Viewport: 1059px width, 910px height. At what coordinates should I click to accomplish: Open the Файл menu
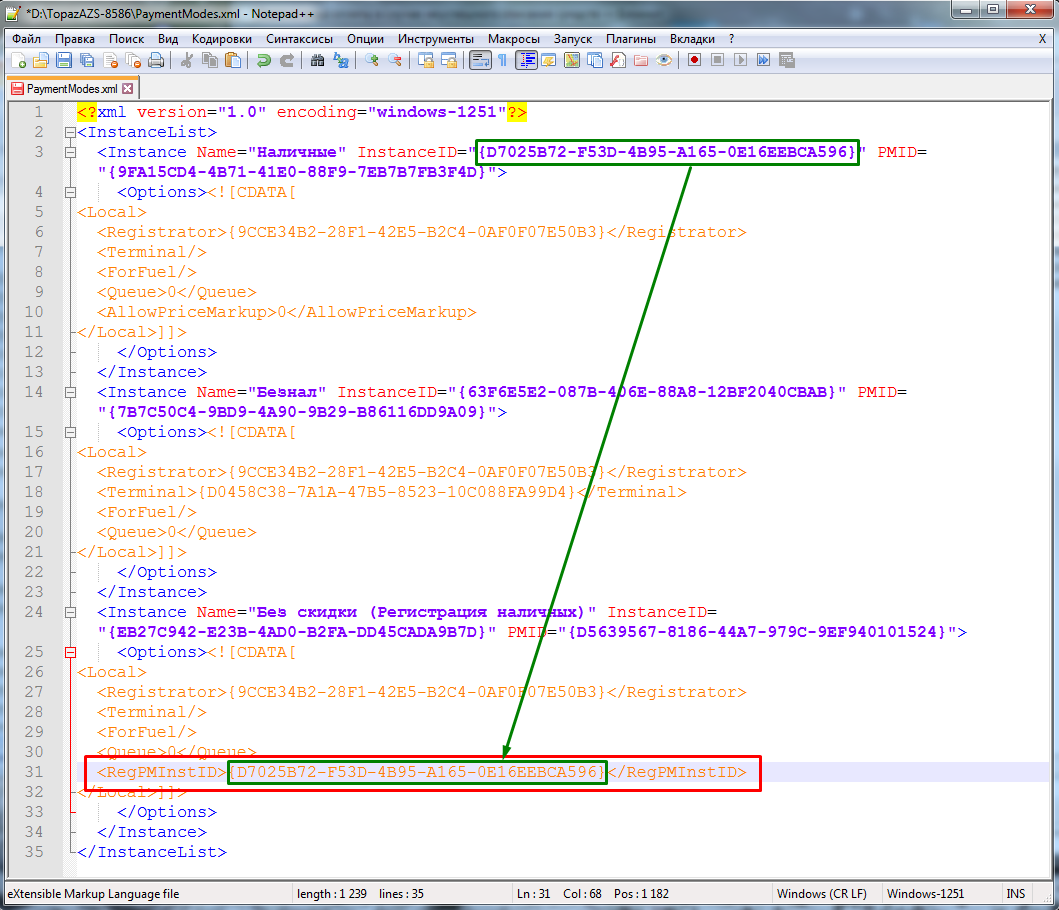[26, 39]
